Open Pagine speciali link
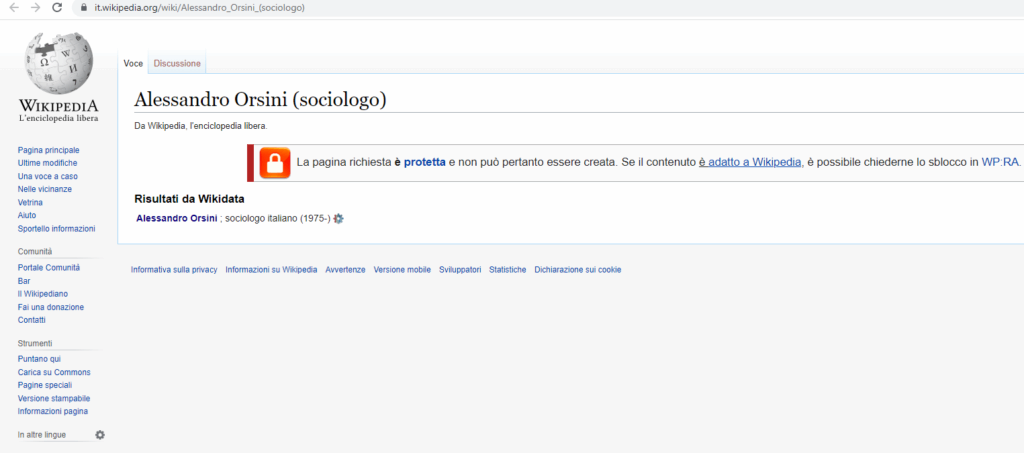Screen dimensions: 1024x453 (45, 385)
